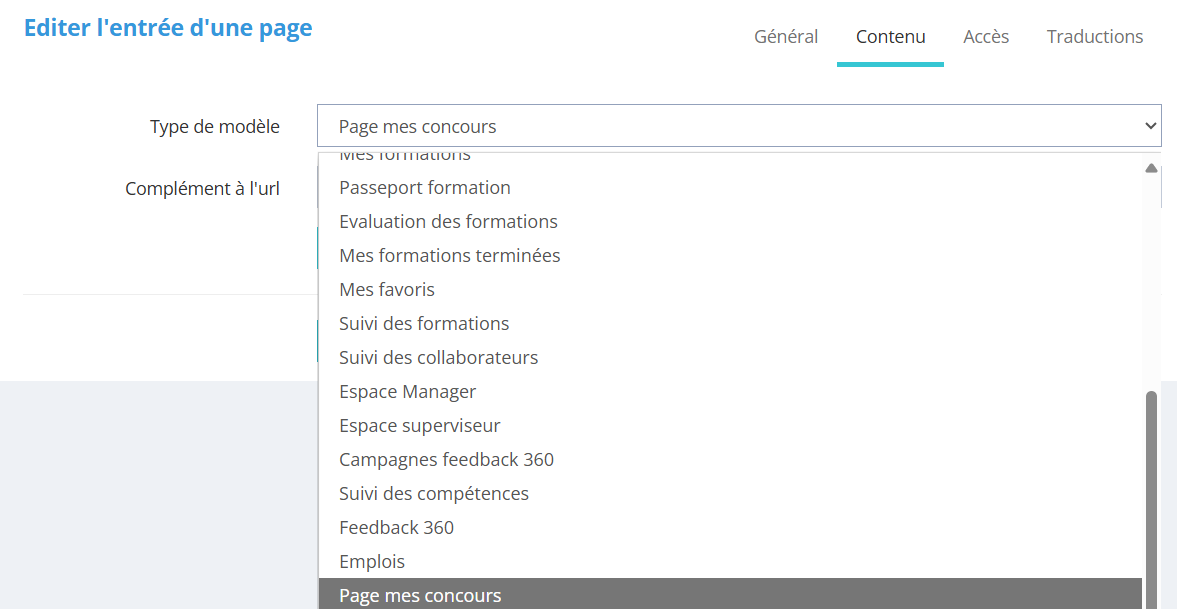Screen dimensions: 1177x609
Task: Pick Mes favoris from list
Action: pyautogui.click(x=386, y=290)
